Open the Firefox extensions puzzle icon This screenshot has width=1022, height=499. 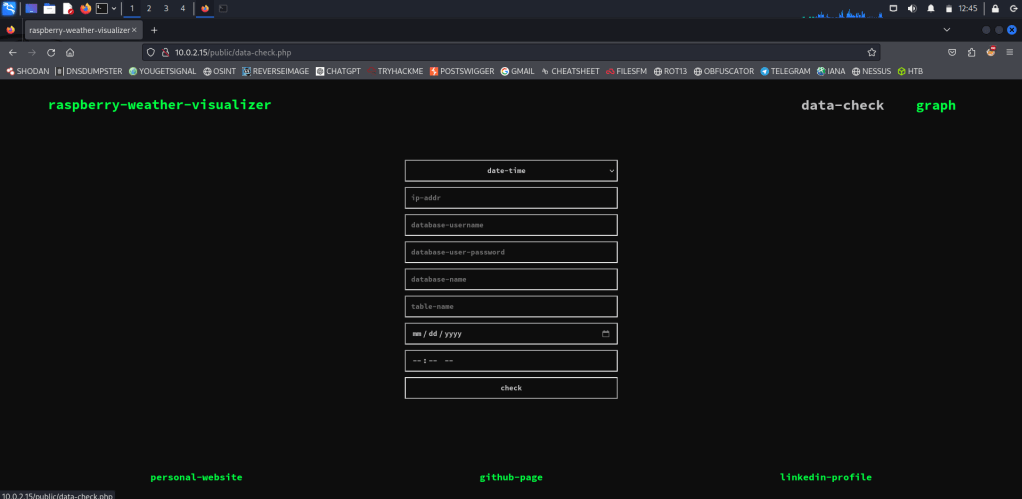point(970,52)
